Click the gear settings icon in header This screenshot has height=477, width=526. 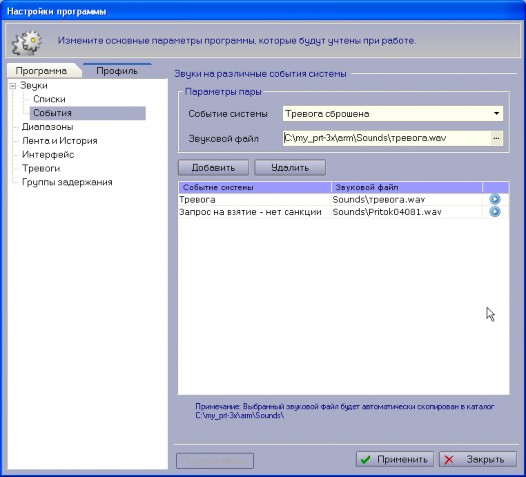(x=27, y=42)
